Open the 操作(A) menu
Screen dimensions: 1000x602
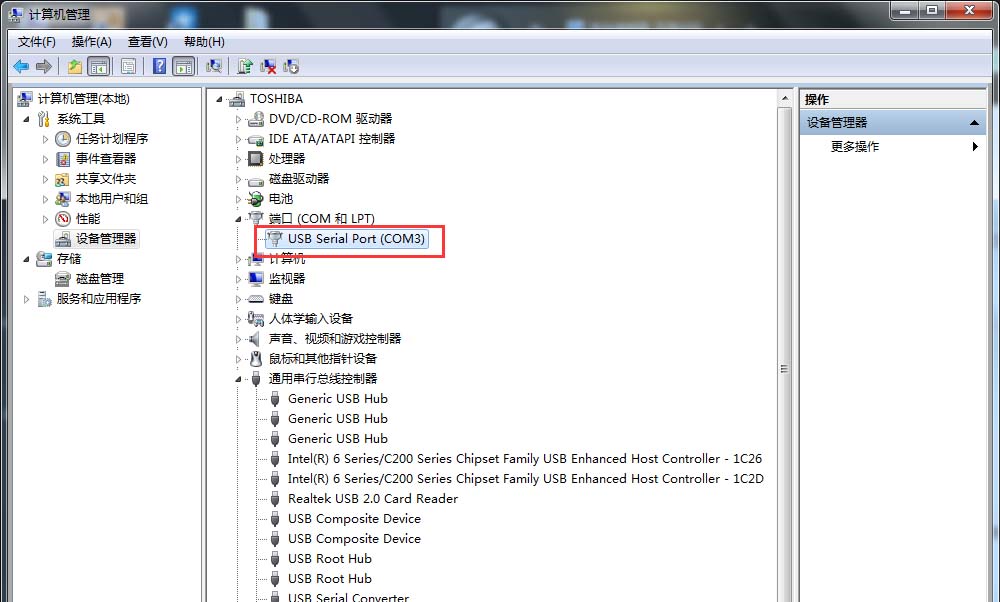click(x=92, y=42)
